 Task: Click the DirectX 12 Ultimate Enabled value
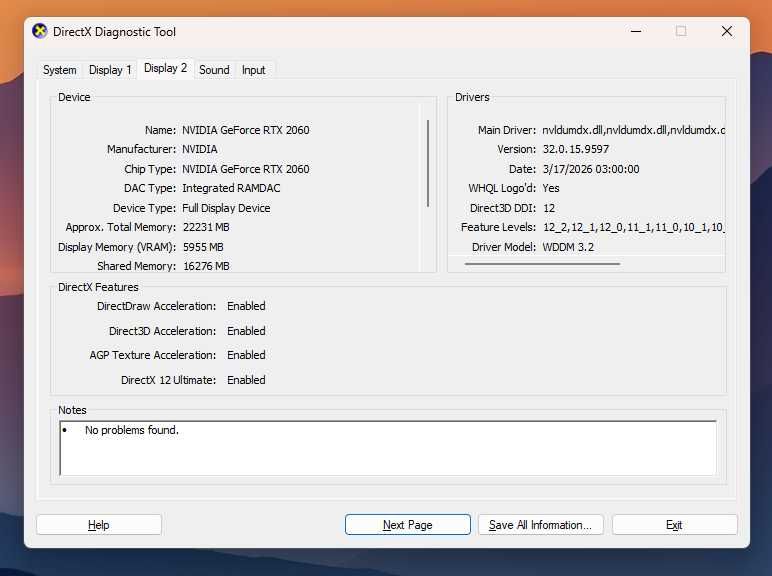click(x=246, y=380)
